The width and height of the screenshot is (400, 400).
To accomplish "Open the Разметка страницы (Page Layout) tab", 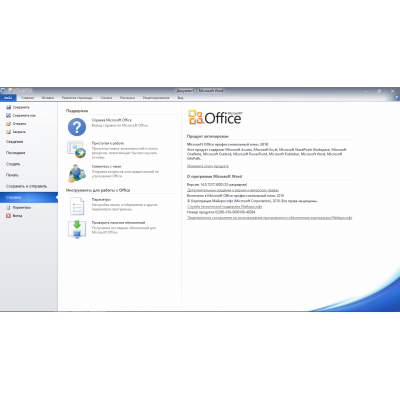I will (x=77, y=98).
